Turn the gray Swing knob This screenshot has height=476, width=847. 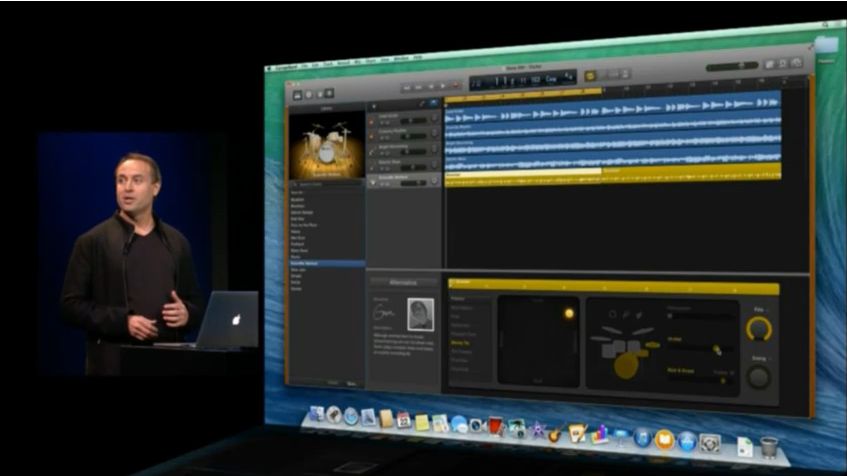(x=758, y=377)
